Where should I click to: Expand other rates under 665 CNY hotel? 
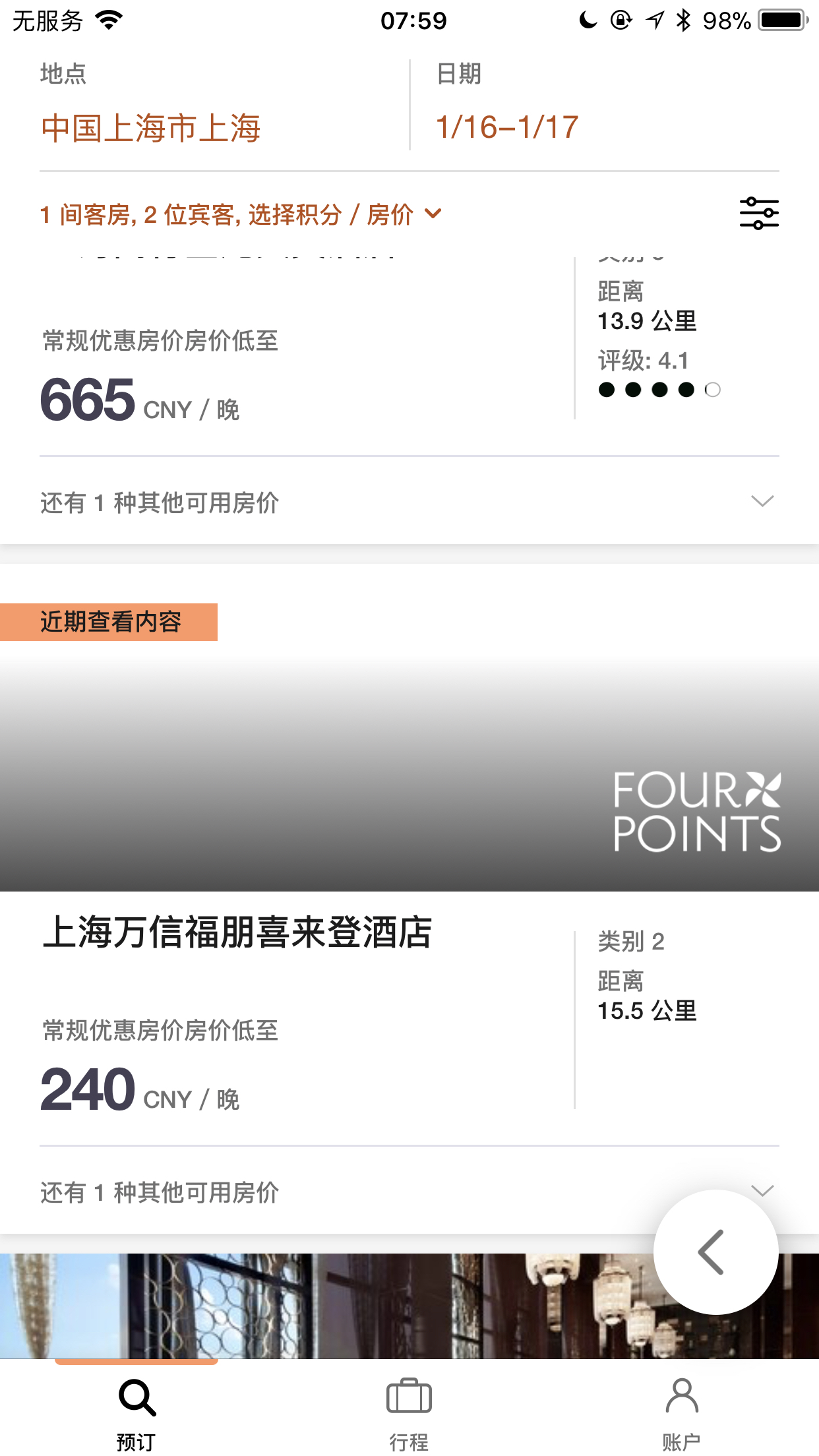coord(409,502)
